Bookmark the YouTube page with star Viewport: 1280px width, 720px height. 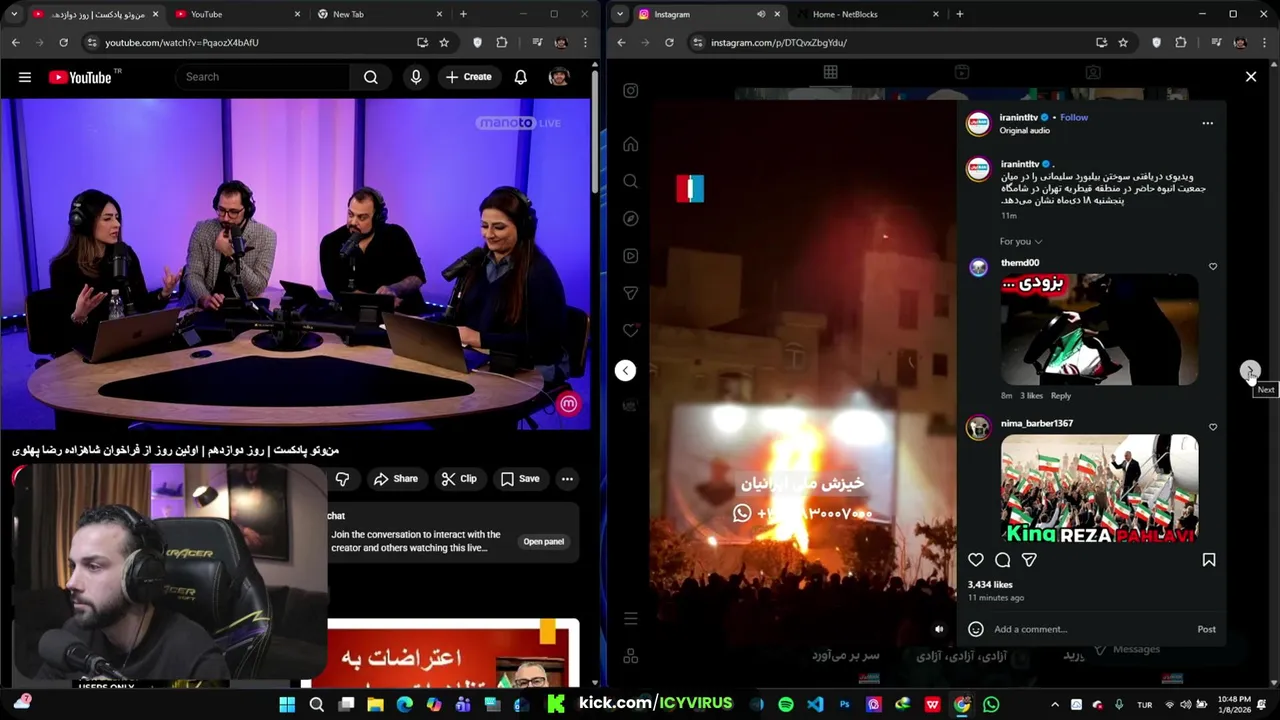(444, 43)
